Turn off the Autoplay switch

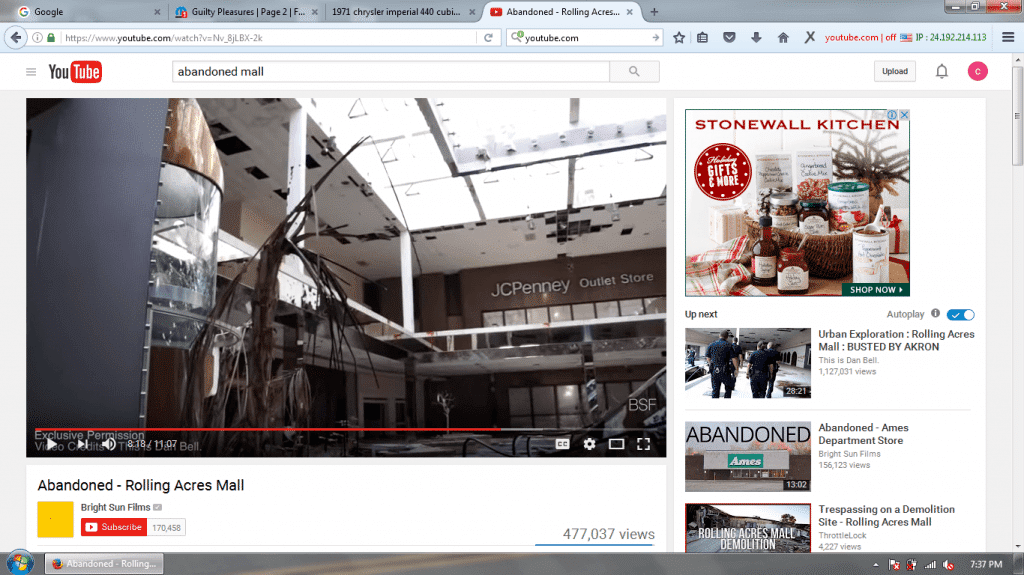[x=960, y=314]
